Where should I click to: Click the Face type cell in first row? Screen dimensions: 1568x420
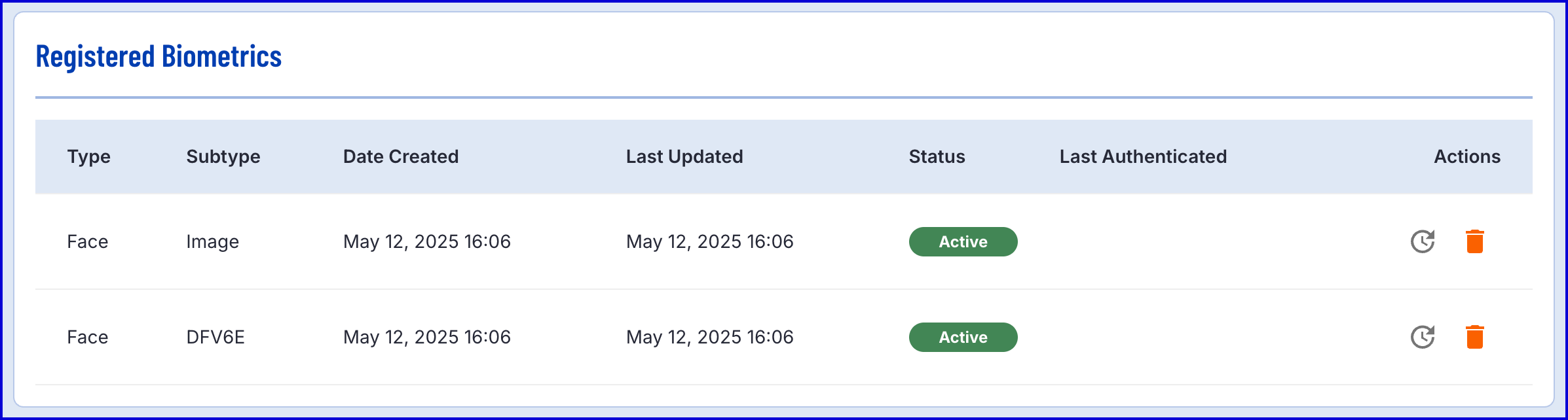(x=87, y=241)
